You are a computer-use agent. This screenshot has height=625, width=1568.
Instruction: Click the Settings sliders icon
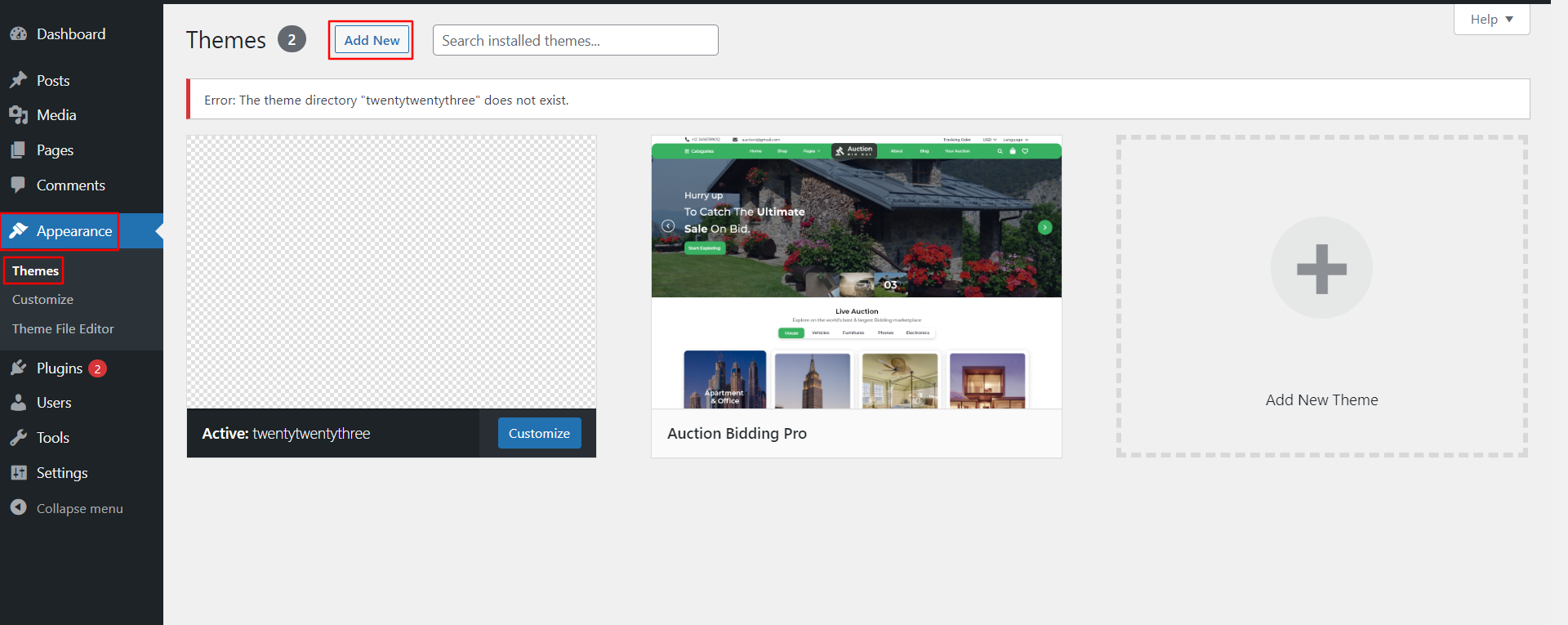click(18, 473)
